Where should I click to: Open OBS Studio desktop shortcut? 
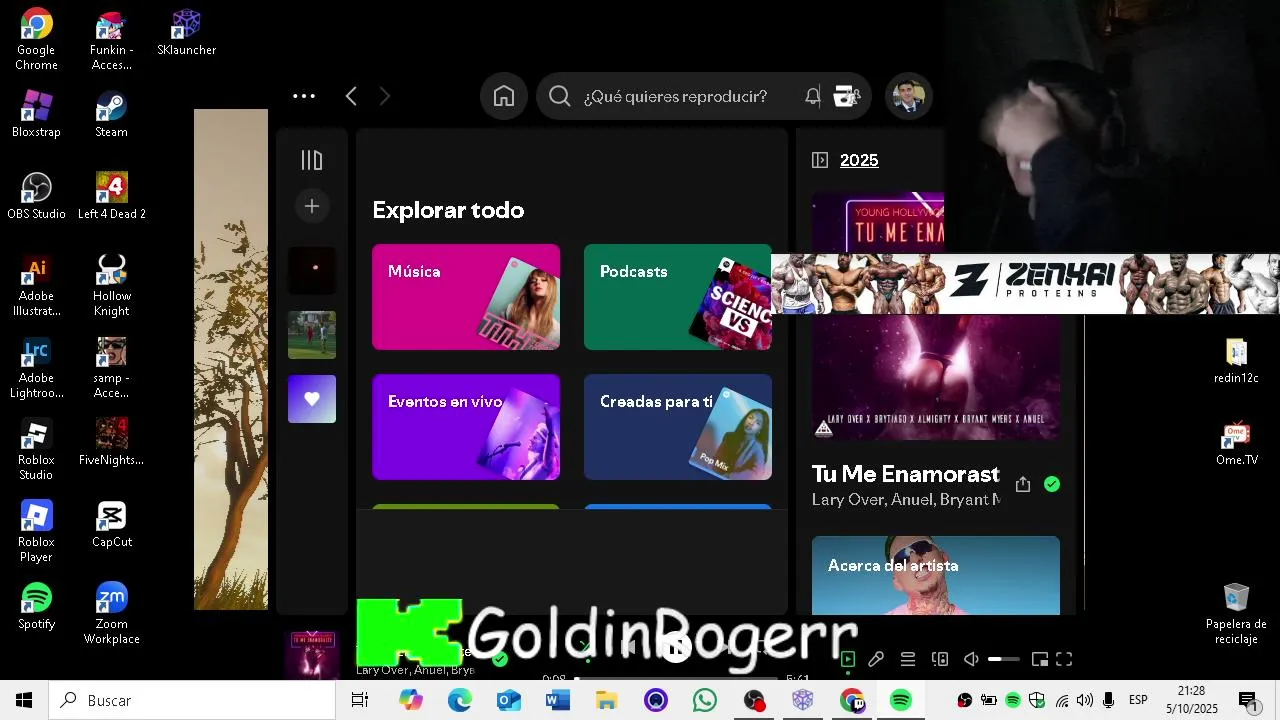[36, 197]
